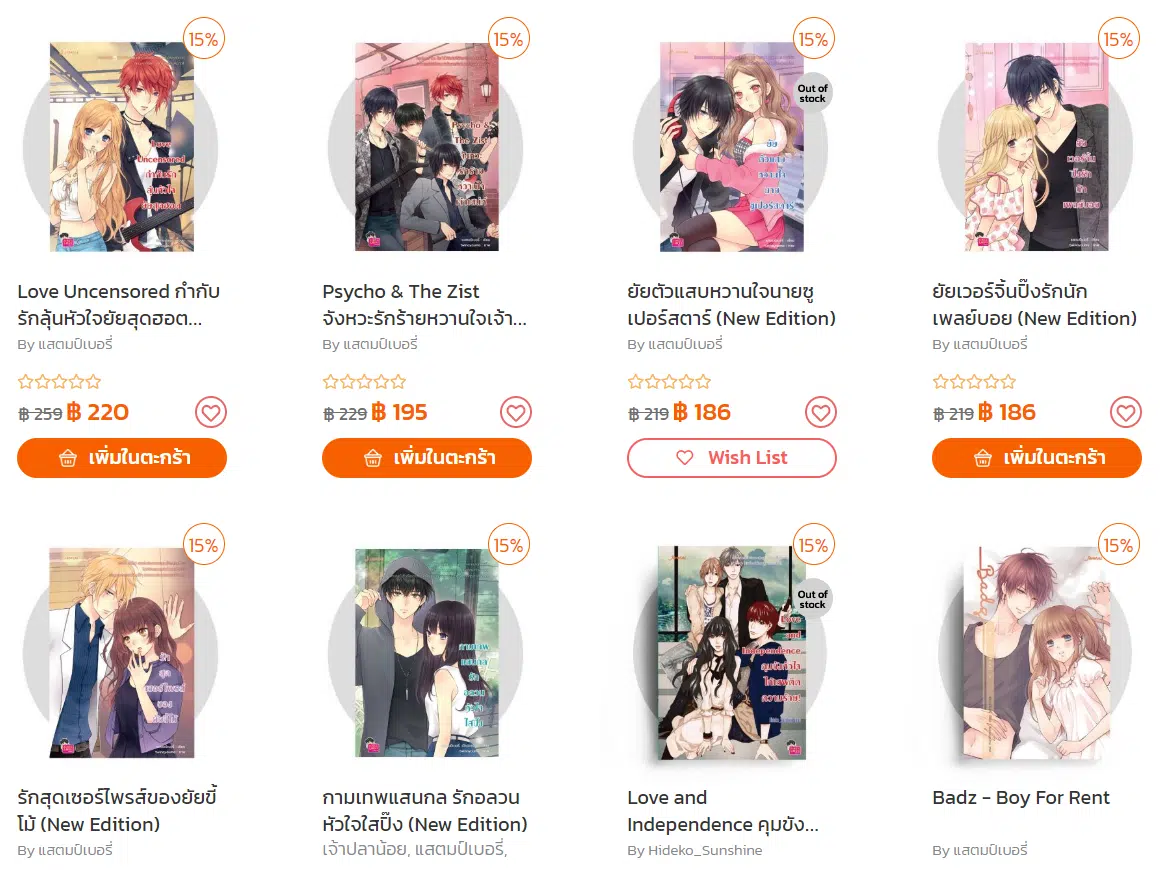Click author link Hideko_Sunshine

pyautogui.click(x=705, y=850)
